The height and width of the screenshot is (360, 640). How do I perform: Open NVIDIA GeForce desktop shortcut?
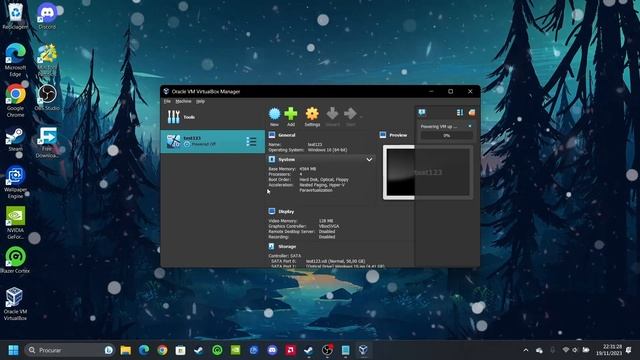15,222
